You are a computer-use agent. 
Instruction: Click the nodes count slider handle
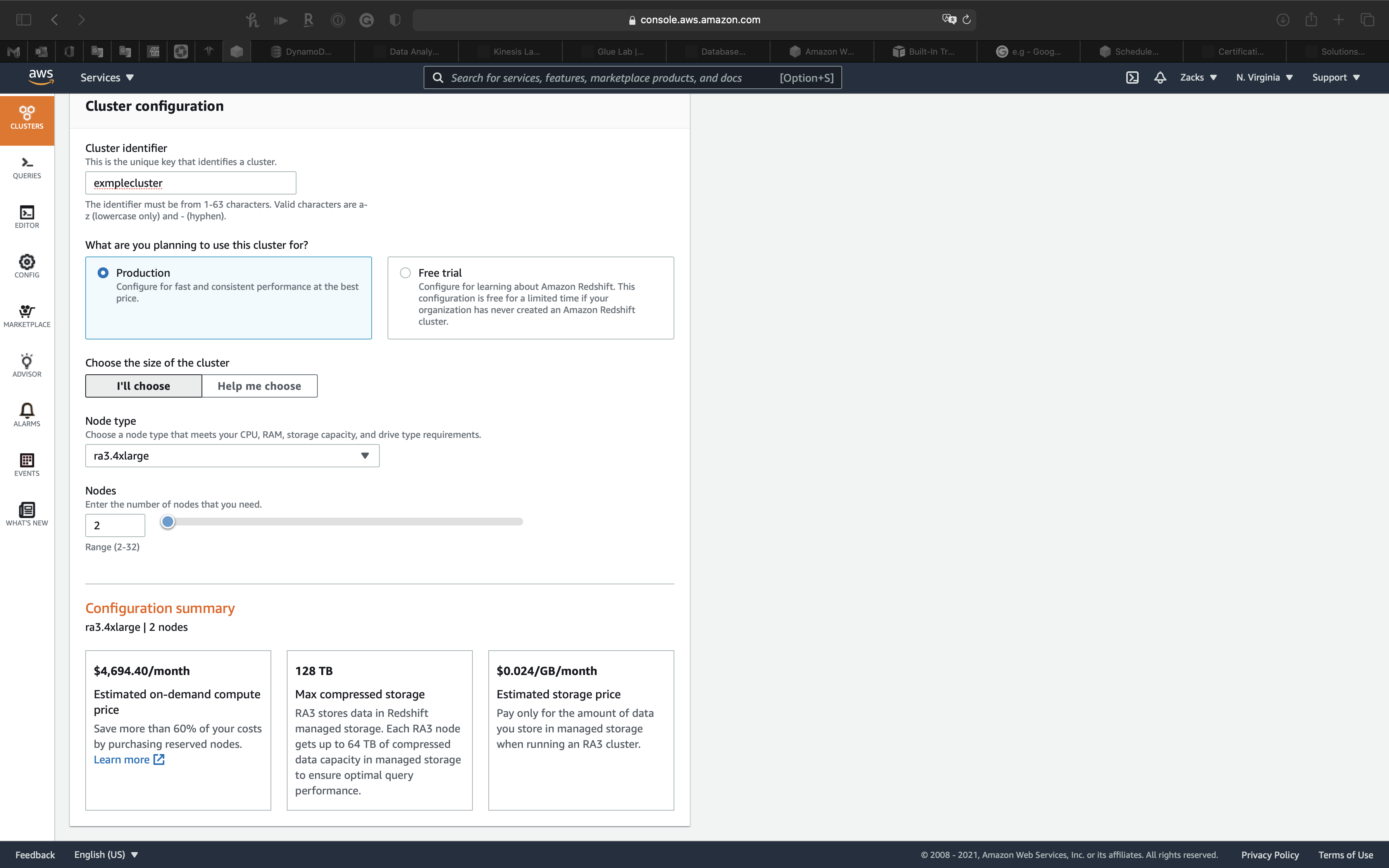(x=167, y=522)
